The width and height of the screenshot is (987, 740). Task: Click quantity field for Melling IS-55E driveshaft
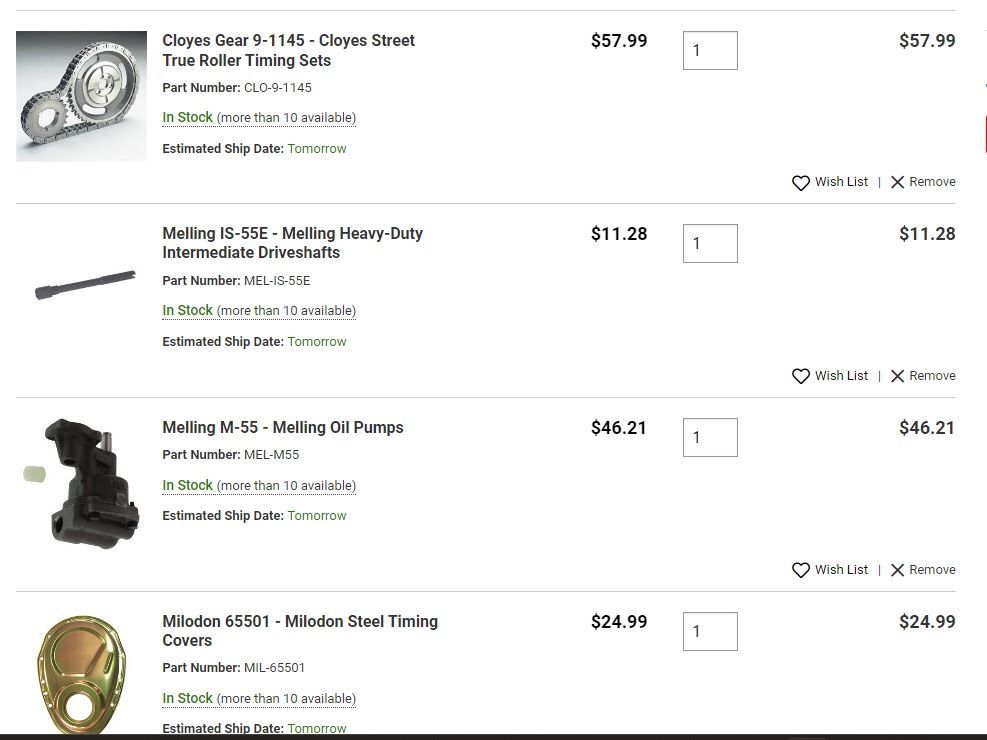(710, 244)
